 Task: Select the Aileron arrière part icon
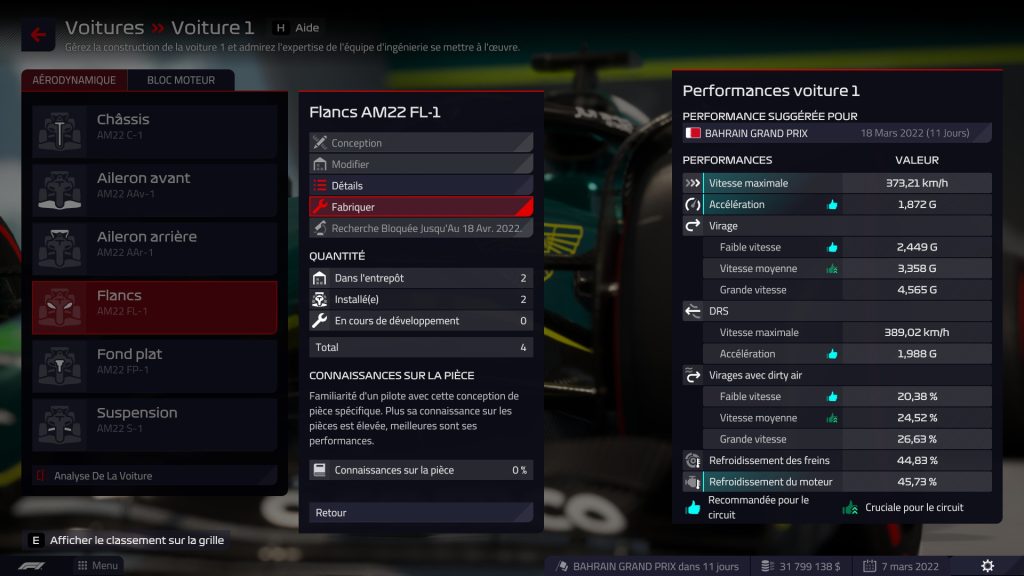(x=59, y=248)
